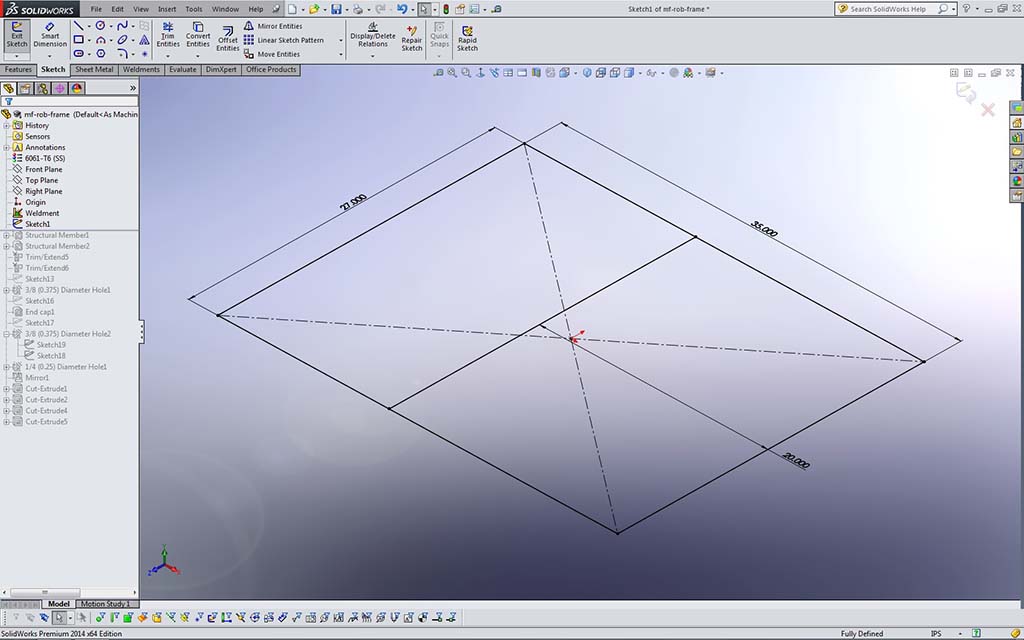
Task: Select the Front Plane in the tree
Action: [43, 170]
